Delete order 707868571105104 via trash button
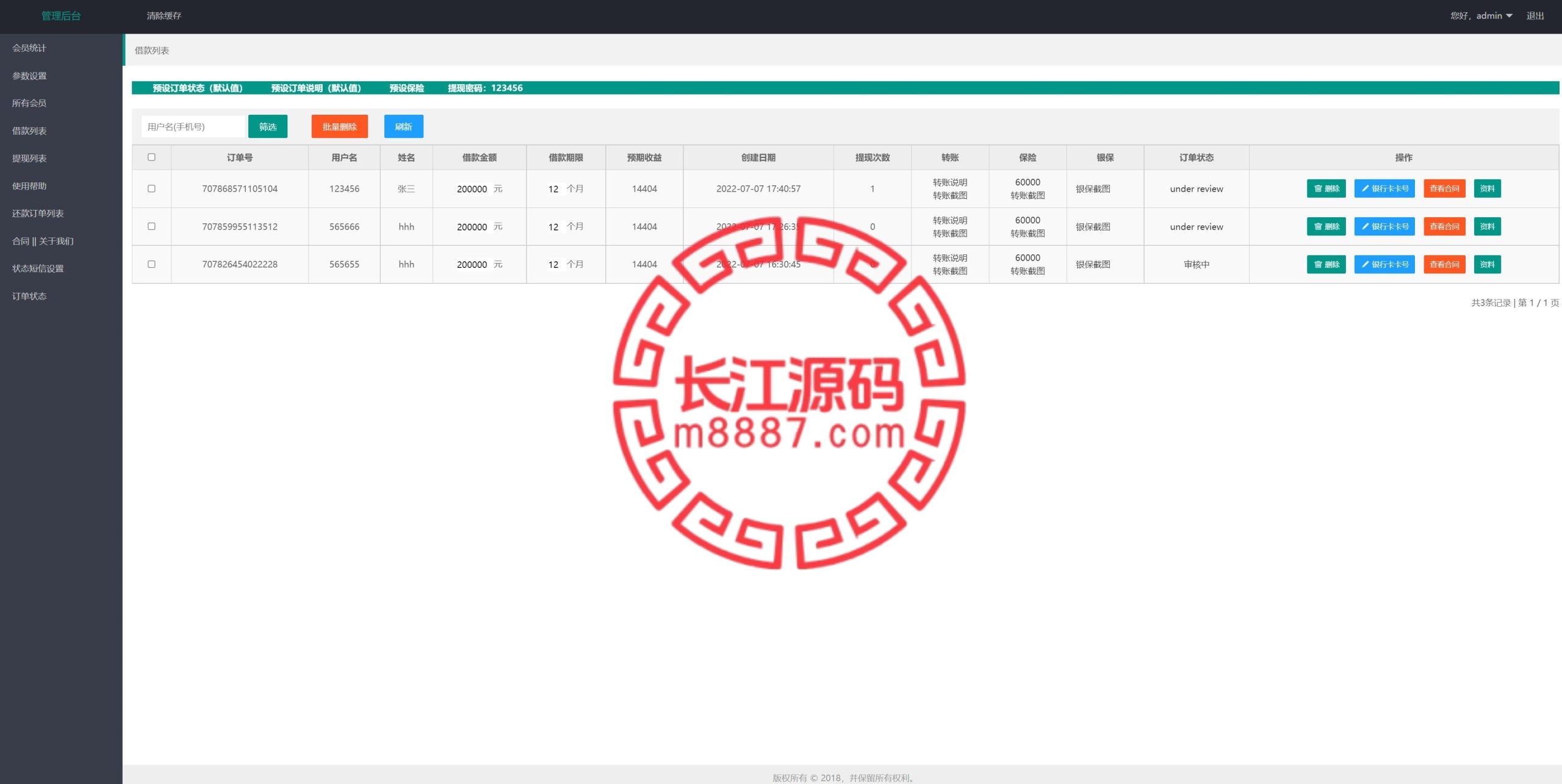Screen dimensions: 1562x784 point(1326,189)
